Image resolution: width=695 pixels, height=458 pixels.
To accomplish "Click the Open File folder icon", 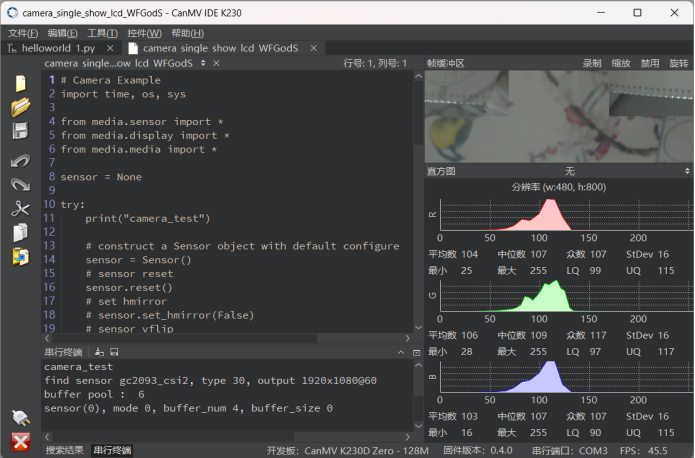I will [x=20, y=107].
